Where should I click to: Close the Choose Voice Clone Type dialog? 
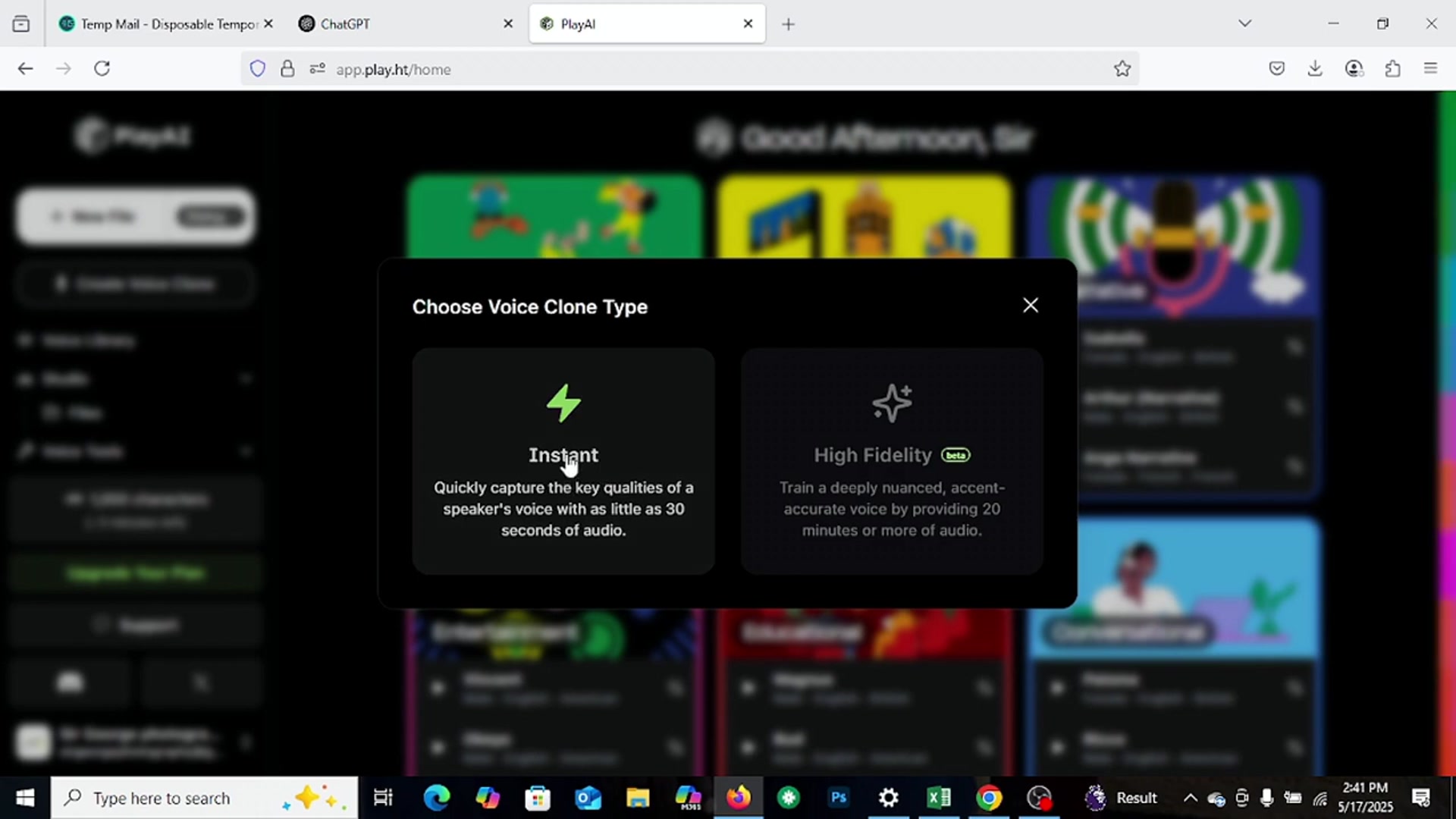[1030, 305]
